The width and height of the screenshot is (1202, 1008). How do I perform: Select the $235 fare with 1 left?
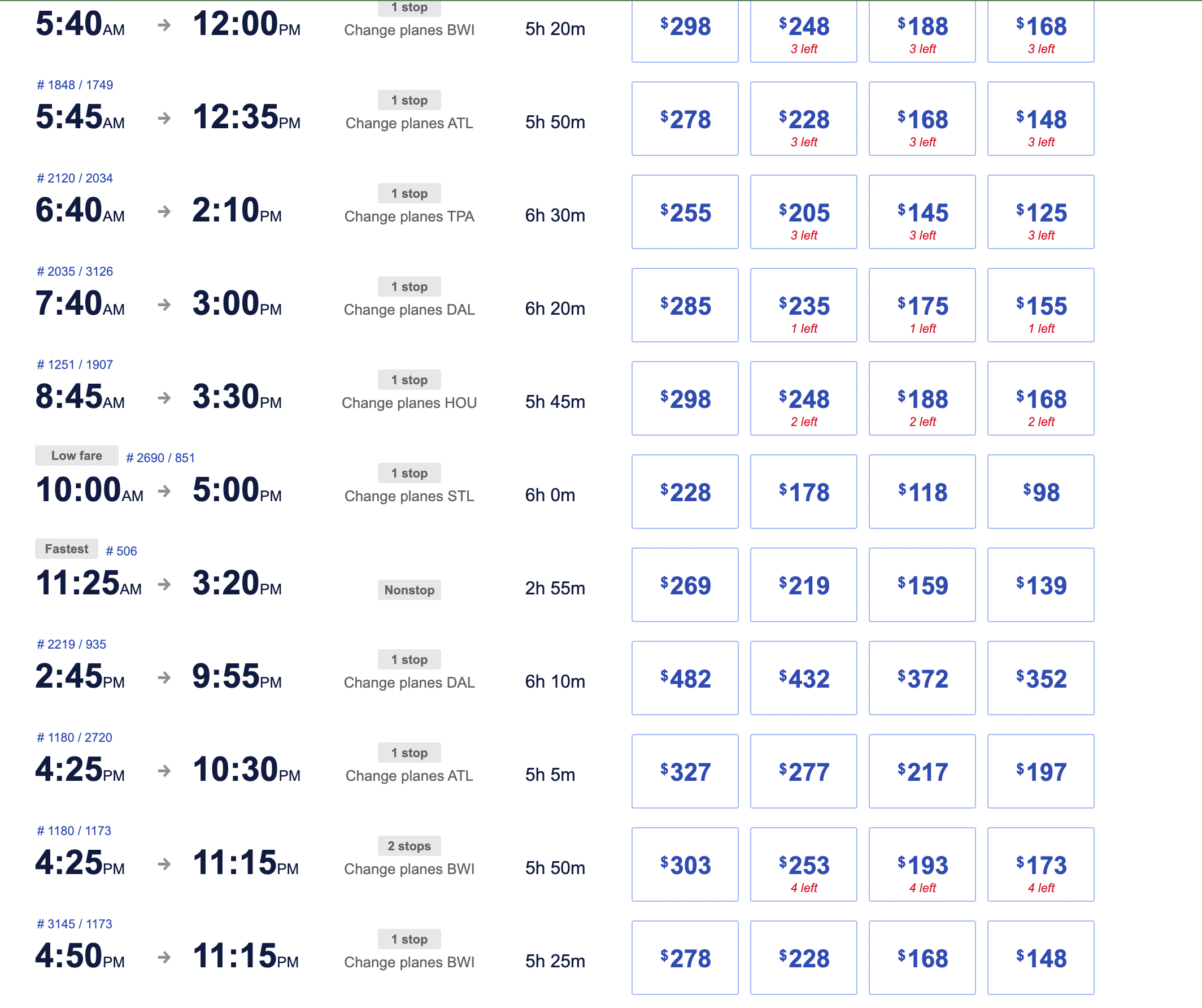click(x=803, y=306)
